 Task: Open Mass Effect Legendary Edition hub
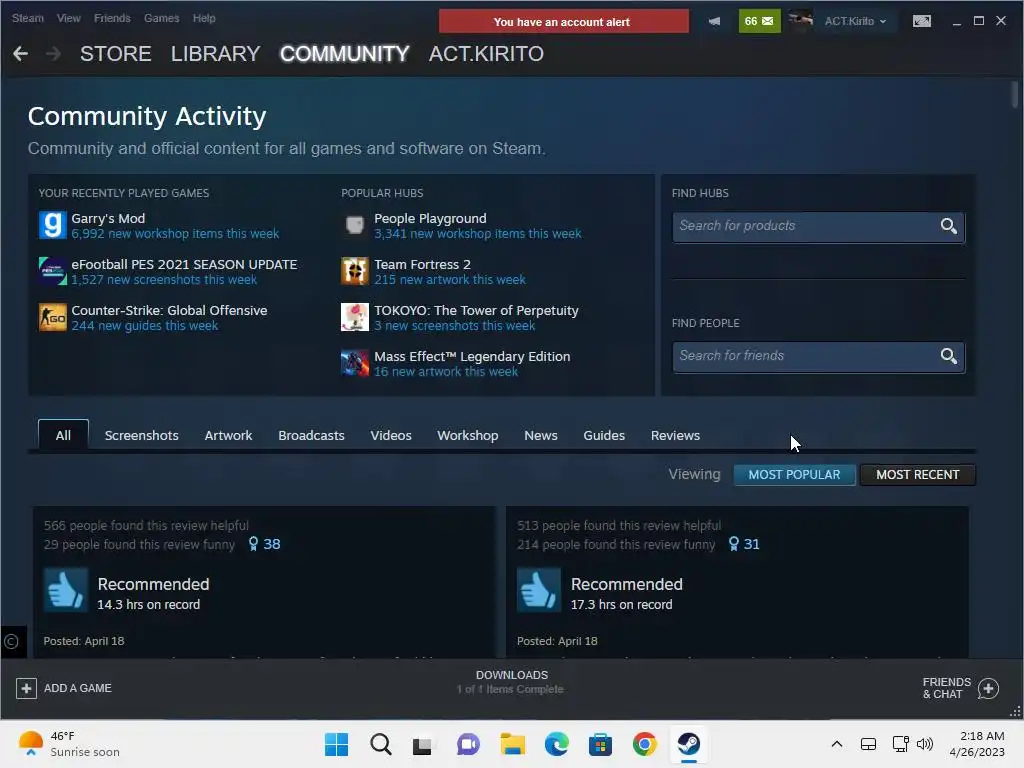[x=472, y=356]
